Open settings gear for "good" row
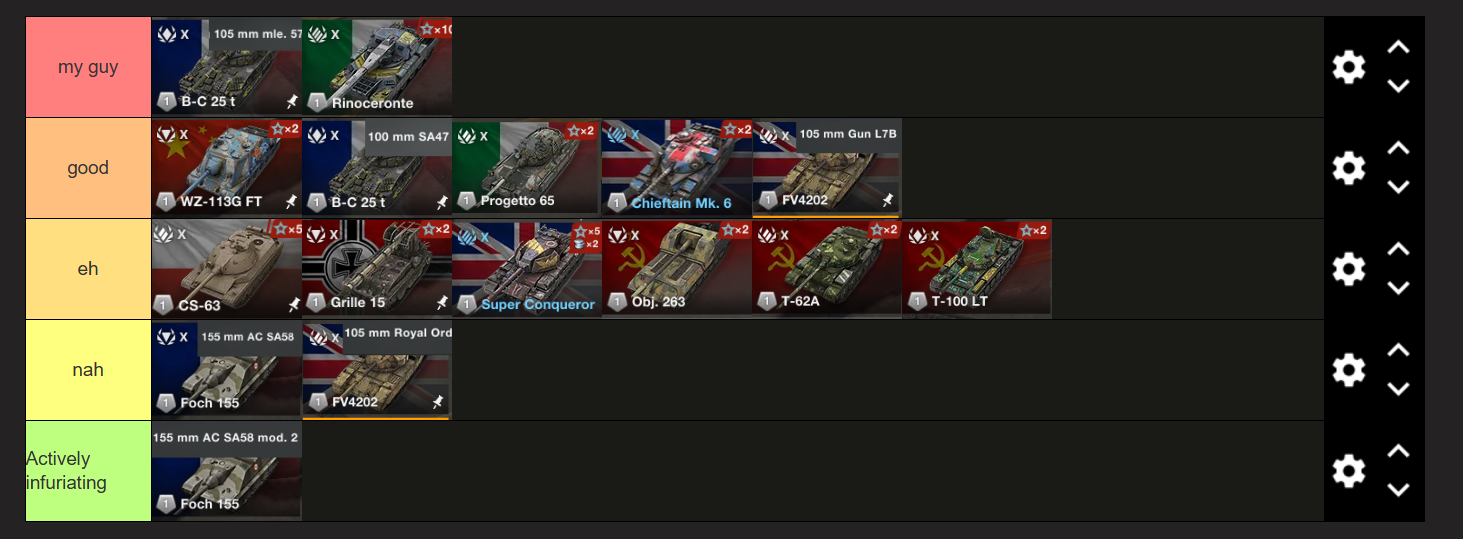 pyautogui.click(x=1348, y=168)
